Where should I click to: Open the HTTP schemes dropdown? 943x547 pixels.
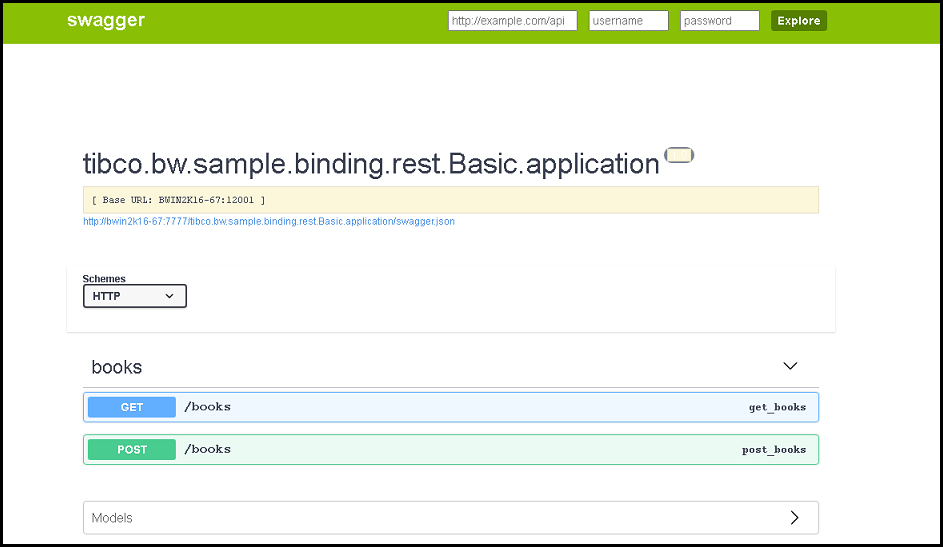135,296
